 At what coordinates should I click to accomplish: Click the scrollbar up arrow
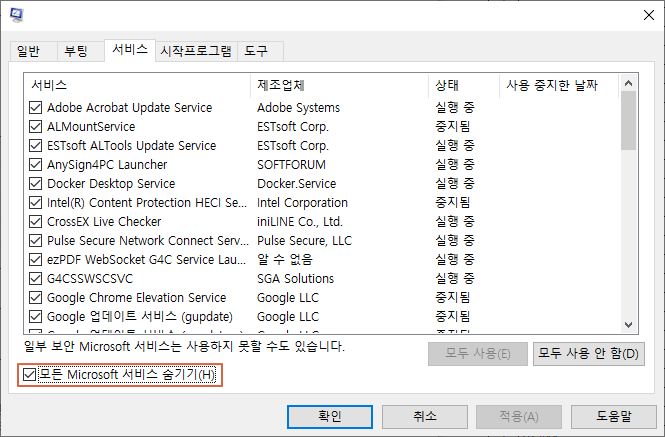click(x=629, y=83)
